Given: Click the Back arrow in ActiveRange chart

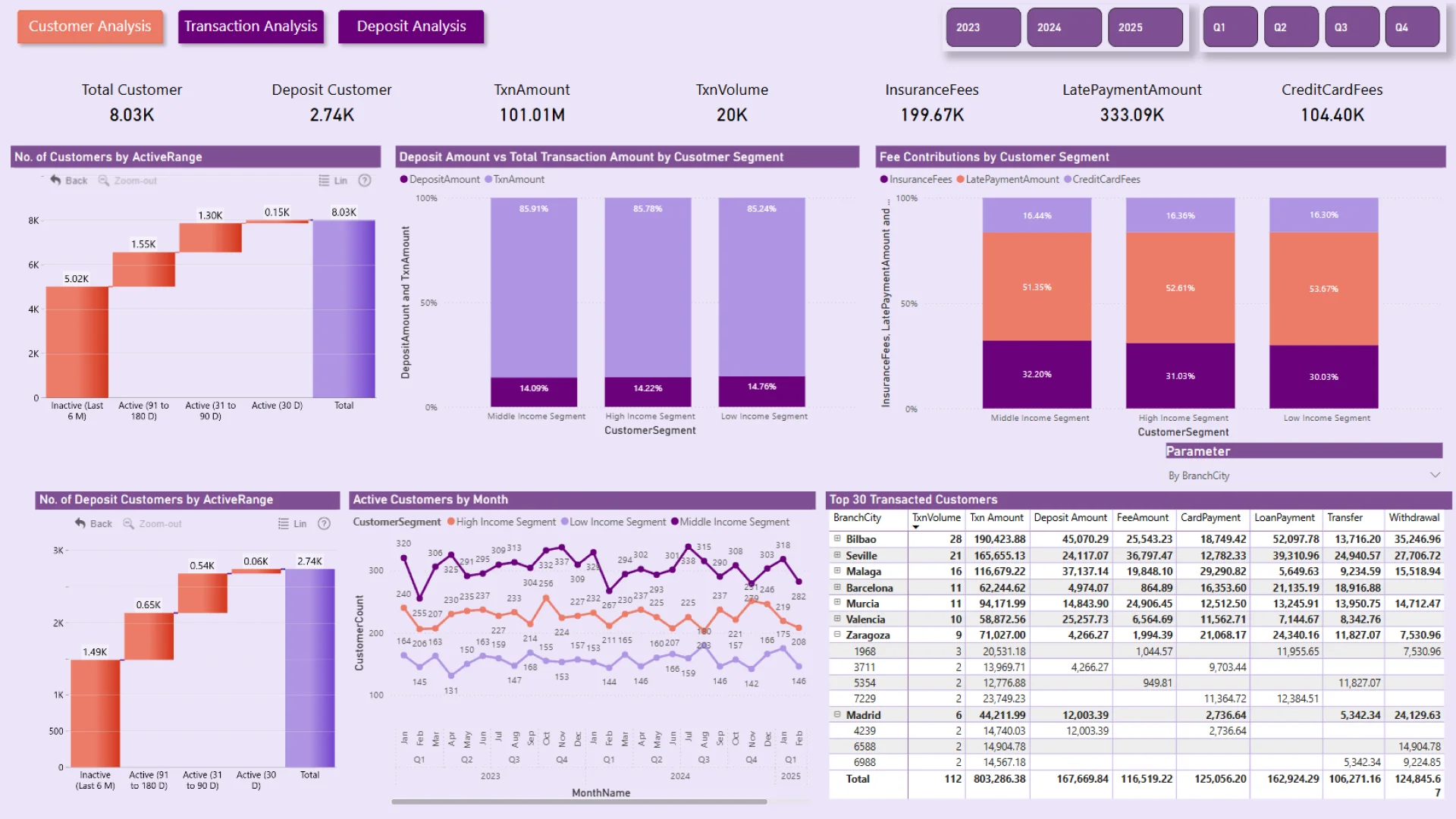Looking at the screenshot, I should tap(55, 180).
